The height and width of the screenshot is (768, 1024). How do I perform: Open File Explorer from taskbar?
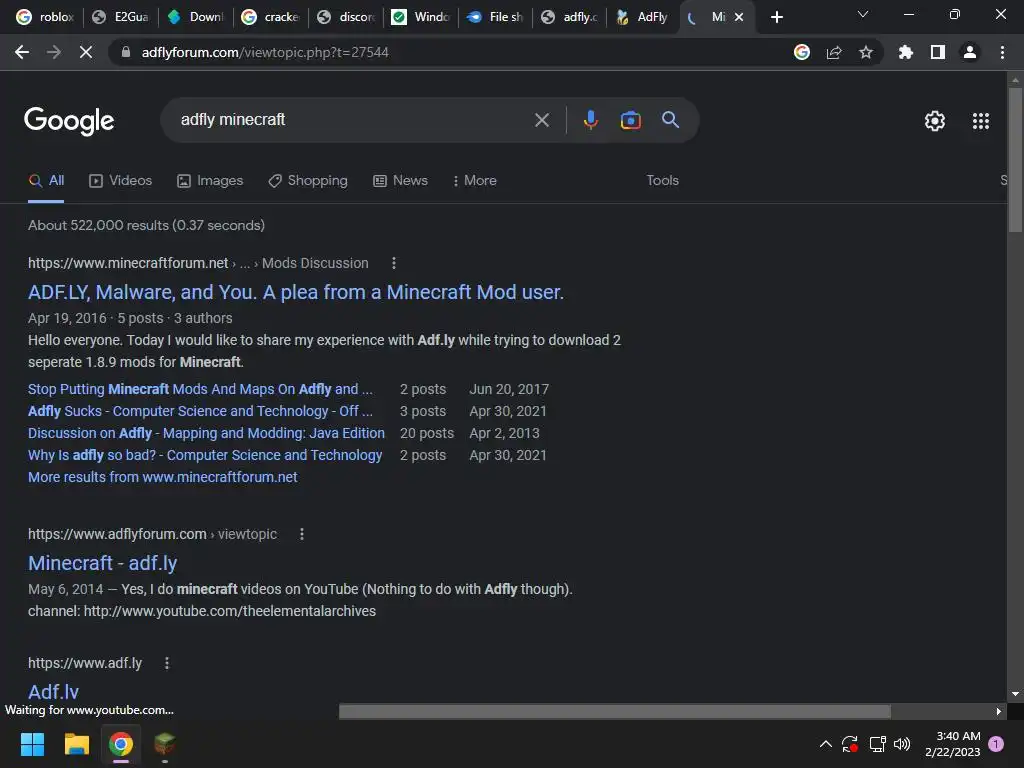pyautogui.click(x=76, y=744)
